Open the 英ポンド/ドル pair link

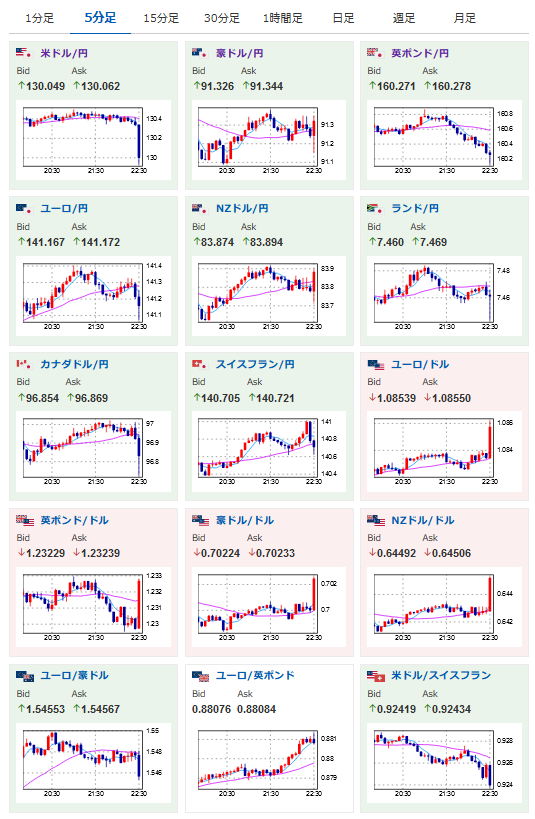coord(75,520)
